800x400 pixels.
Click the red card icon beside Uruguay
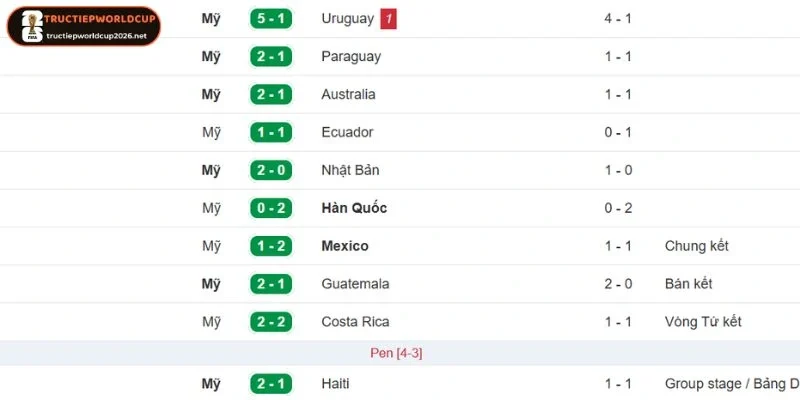click(388, 19)
